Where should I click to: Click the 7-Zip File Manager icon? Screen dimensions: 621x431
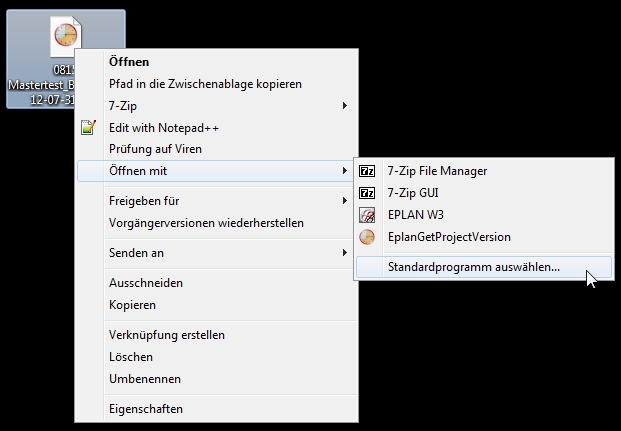click(367, 172)
